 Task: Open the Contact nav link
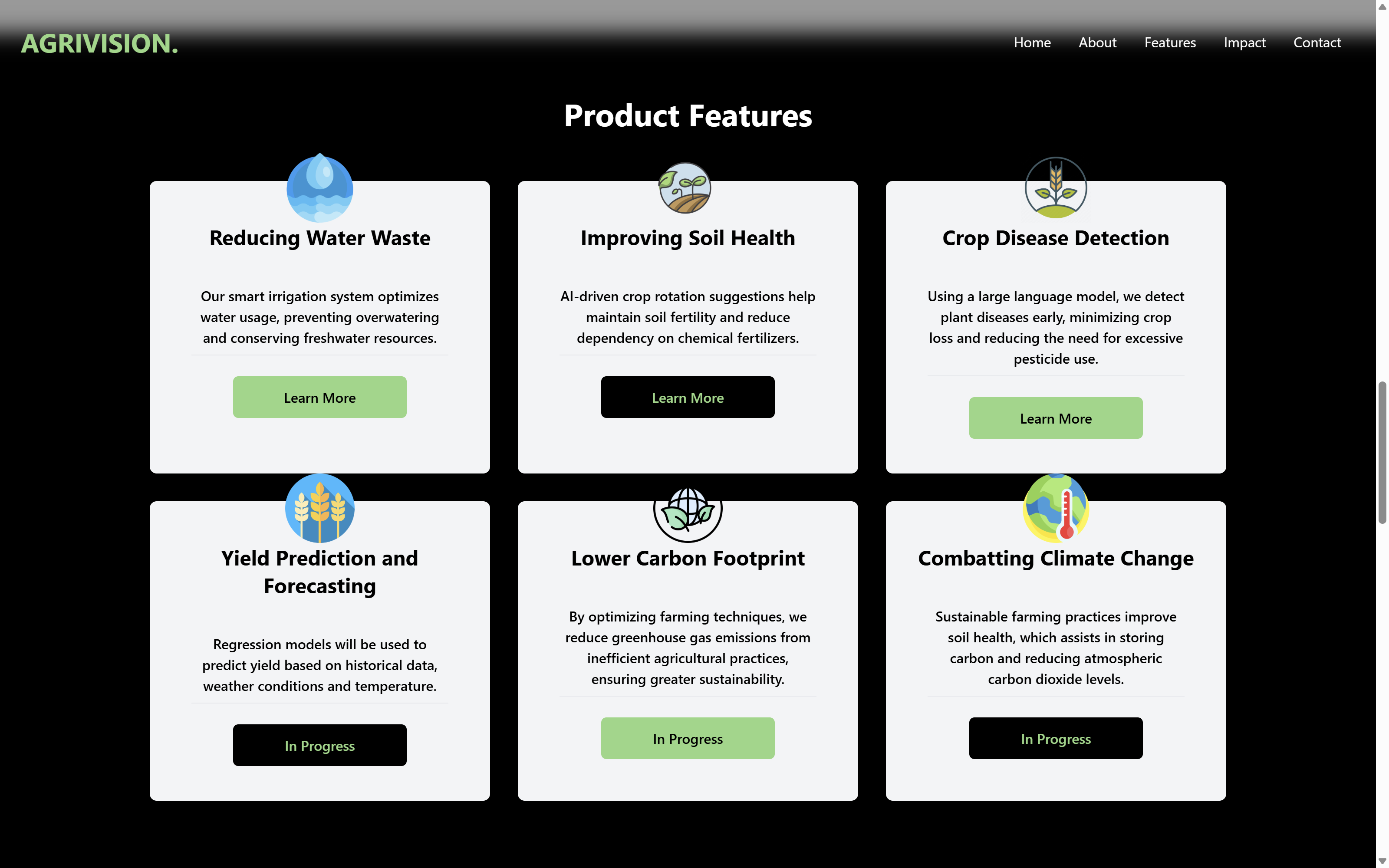click(x=1317, y=43)
